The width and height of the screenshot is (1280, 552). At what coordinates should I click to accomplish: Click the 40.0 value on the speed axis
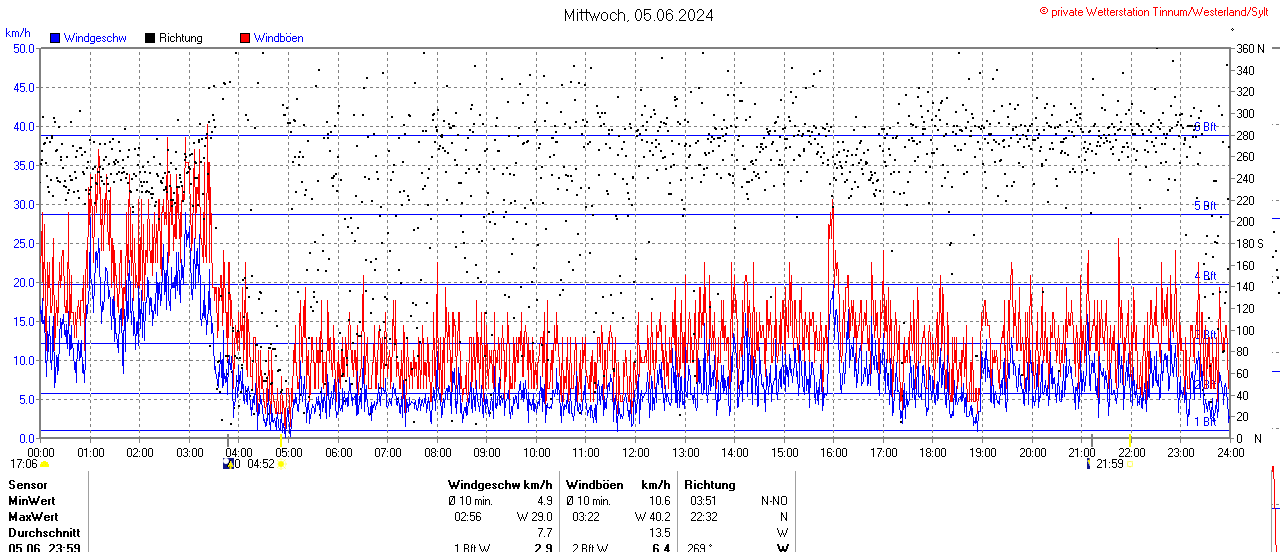coord(23,126)
